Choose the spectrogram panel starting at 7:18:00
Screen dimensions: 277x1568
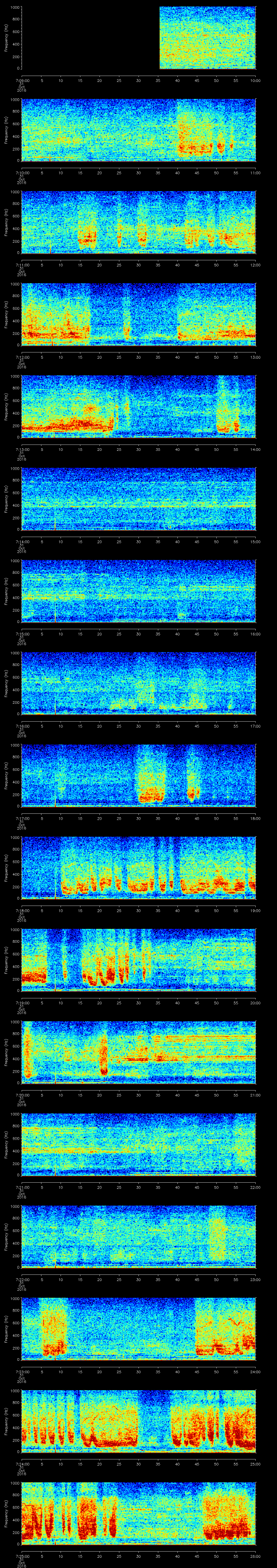point(139,868)
